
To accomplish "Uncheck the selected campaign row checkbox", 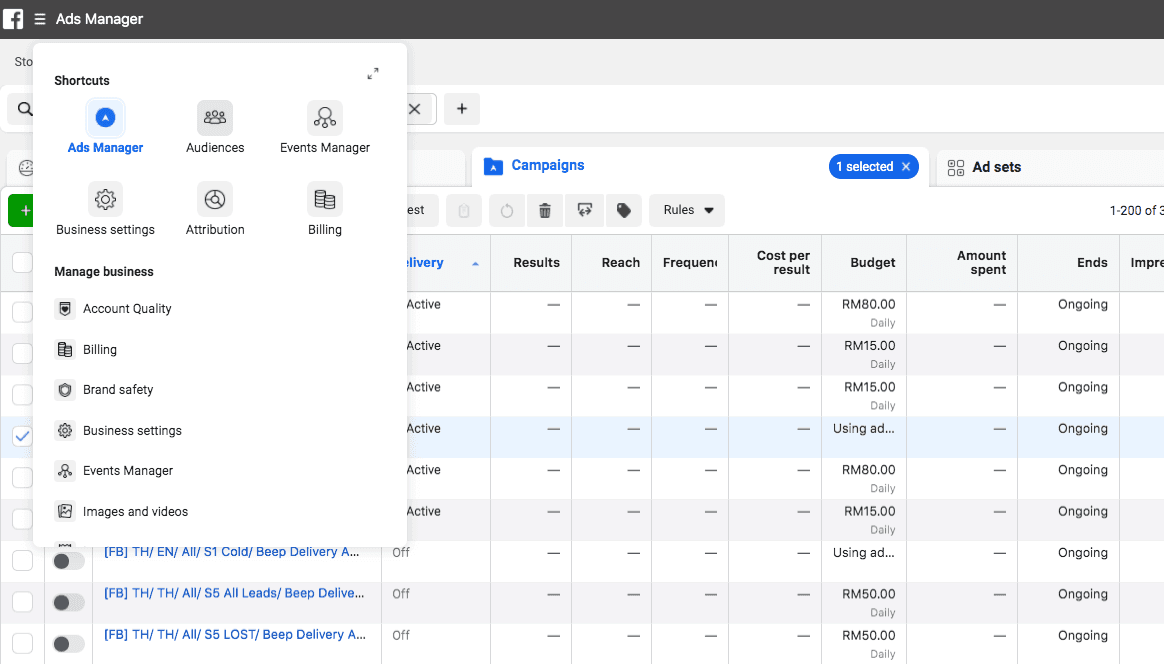I will tap(22, 436).
